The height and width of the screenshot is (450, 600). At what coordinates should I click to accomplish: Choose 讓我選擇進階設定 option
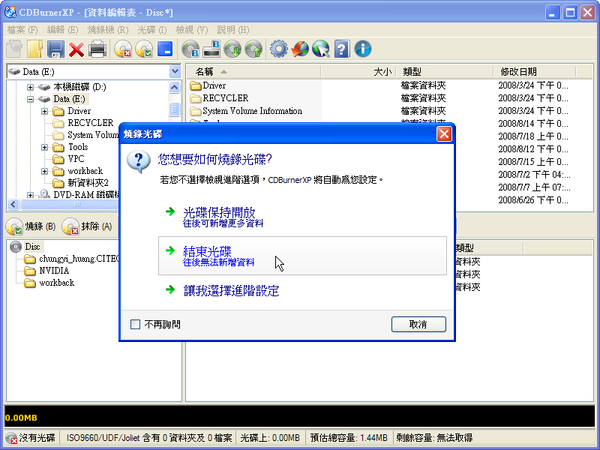[x=302, y=291]
